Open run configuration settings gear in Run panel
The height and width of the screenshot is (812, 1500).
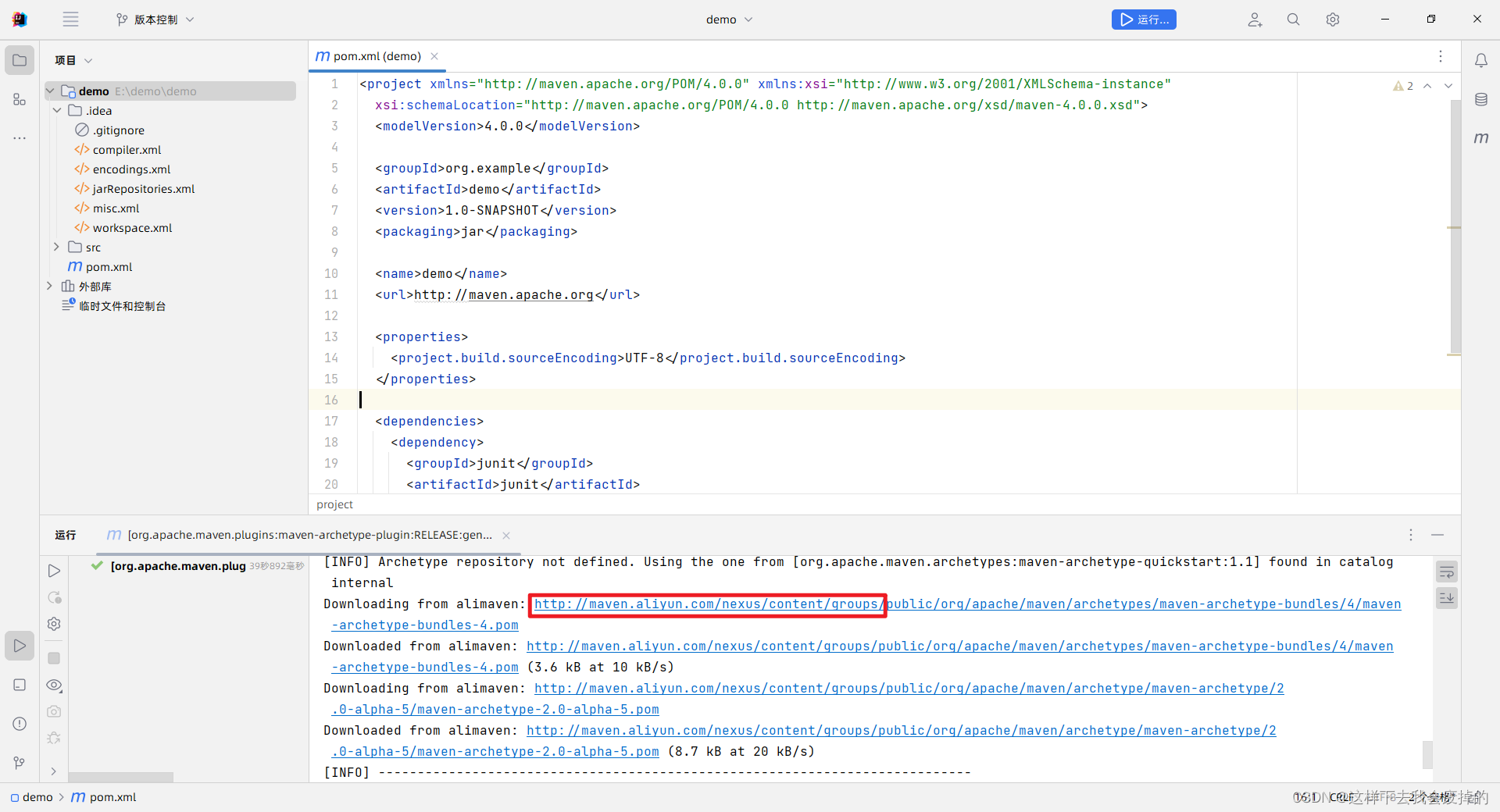54,624
